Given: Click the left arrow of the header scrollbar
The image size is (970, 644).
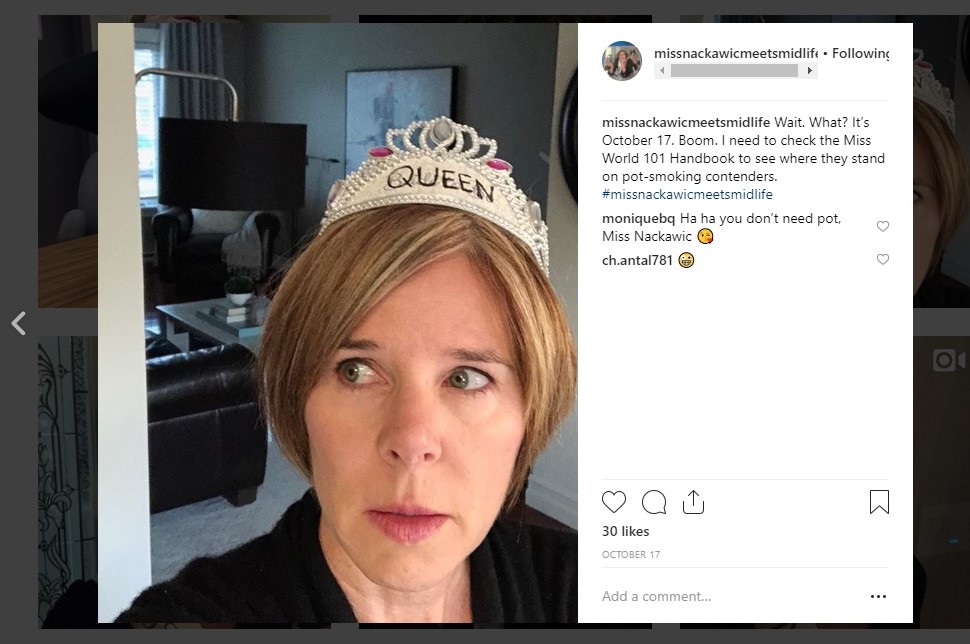Looking at the screenshot, I should 660,71.
